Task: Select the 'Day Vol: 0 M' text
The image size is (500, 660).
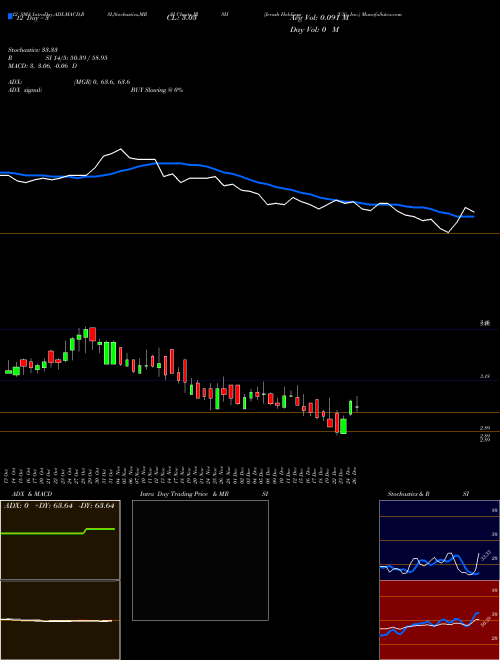Action: [314, 29]
